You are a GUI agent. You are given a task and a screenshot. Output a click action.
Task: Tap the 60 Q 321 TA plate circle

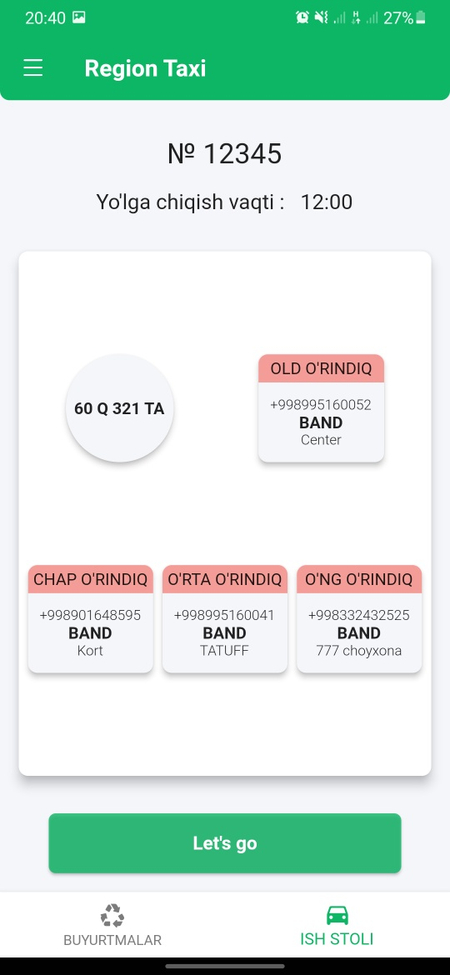tap(119, 408)
